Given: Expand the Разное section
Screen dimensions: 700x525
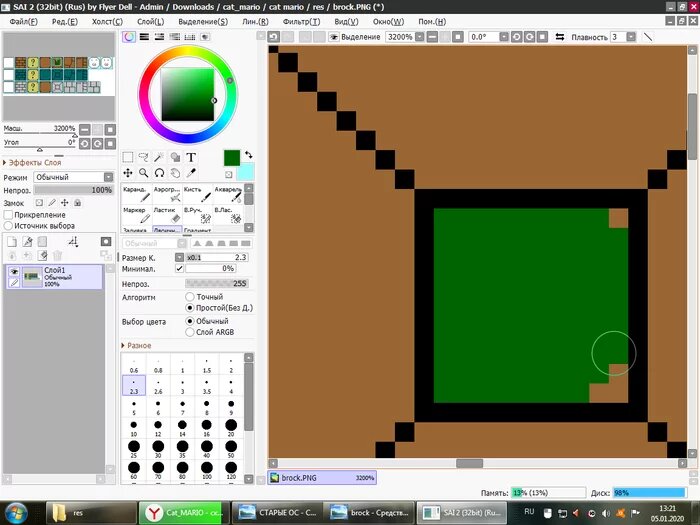Looking at the screenshot, I should [136, 346].
